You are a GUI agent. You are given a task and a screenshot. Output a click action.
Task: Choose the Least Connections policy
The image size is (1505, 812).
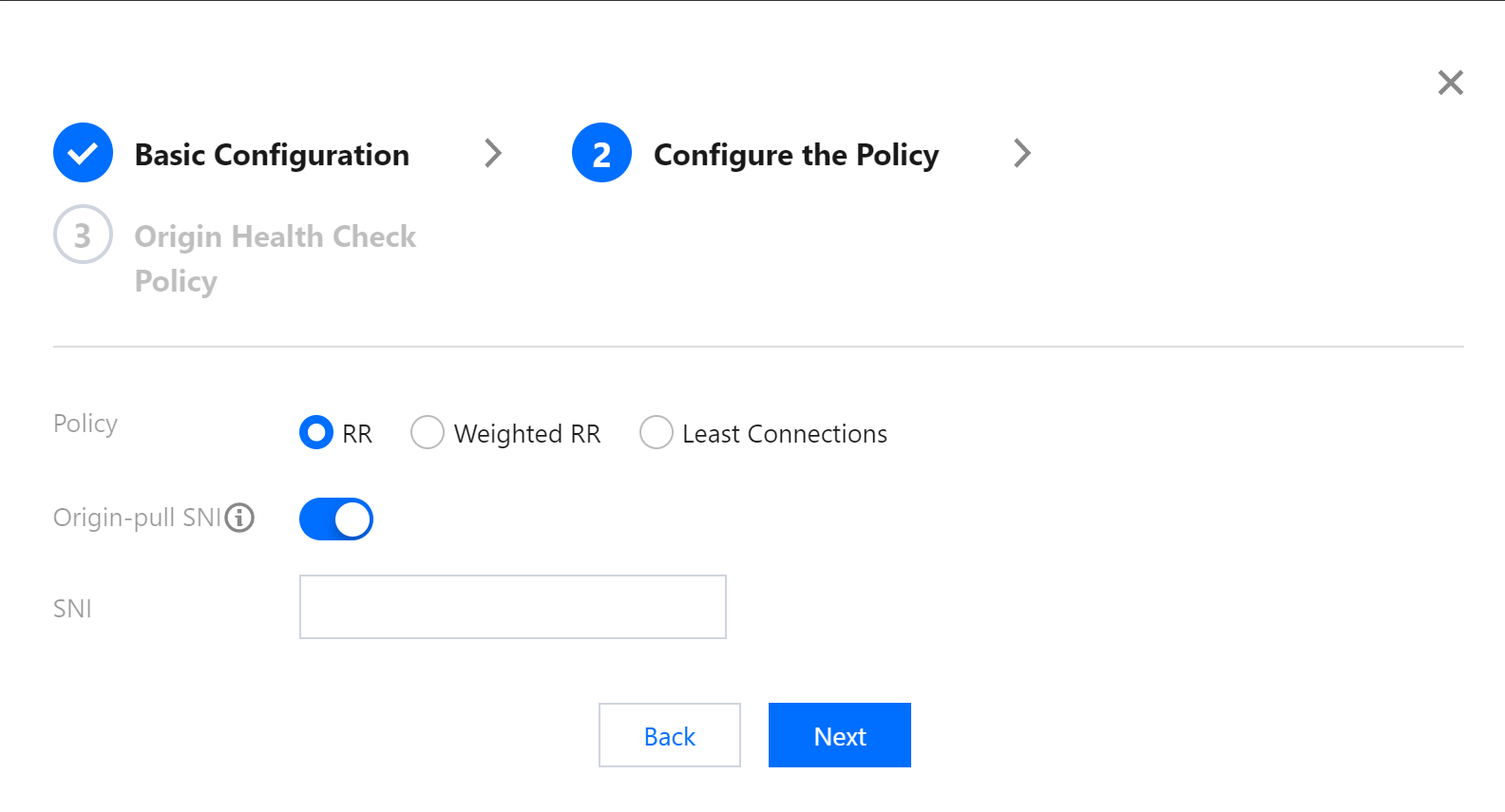point(656,433)
